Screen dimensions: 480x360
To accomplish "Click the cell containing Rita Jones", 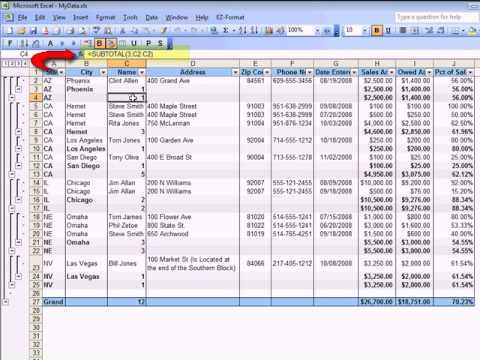I will [127, 123].
